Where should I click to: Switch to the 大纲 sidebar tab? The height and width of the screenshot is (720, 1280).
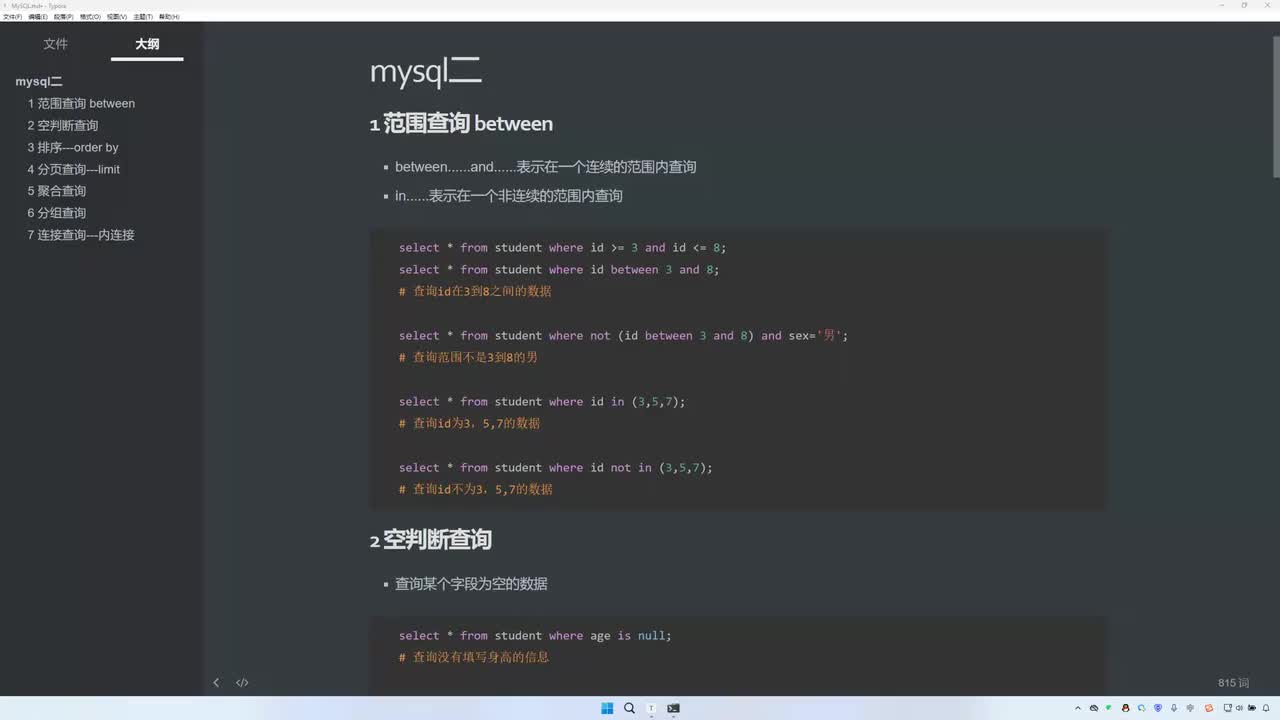[x=147, y=44]
